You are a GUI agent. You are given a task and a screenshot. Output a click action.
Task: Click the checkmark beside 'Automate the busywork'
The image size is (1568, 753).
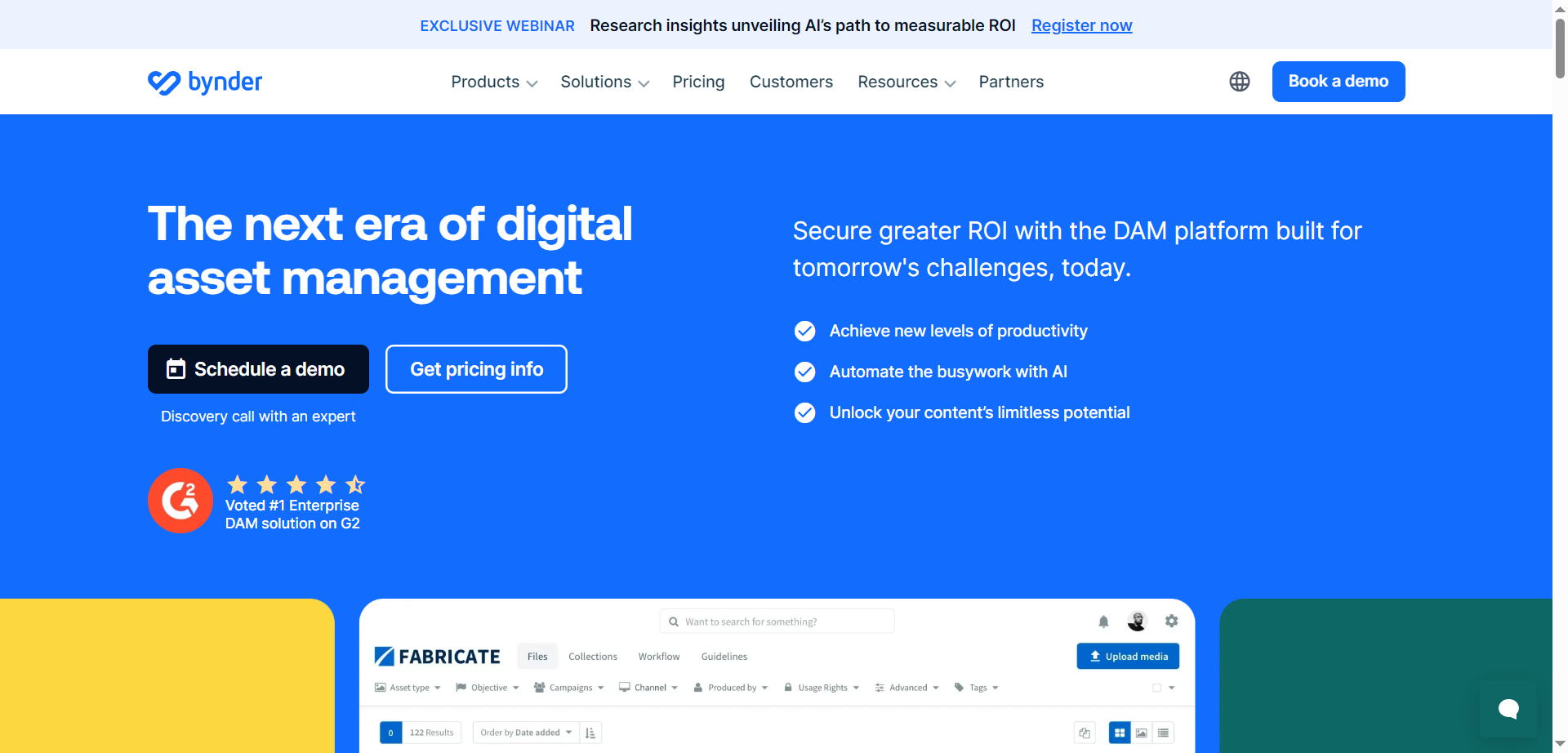coord(805,372)
